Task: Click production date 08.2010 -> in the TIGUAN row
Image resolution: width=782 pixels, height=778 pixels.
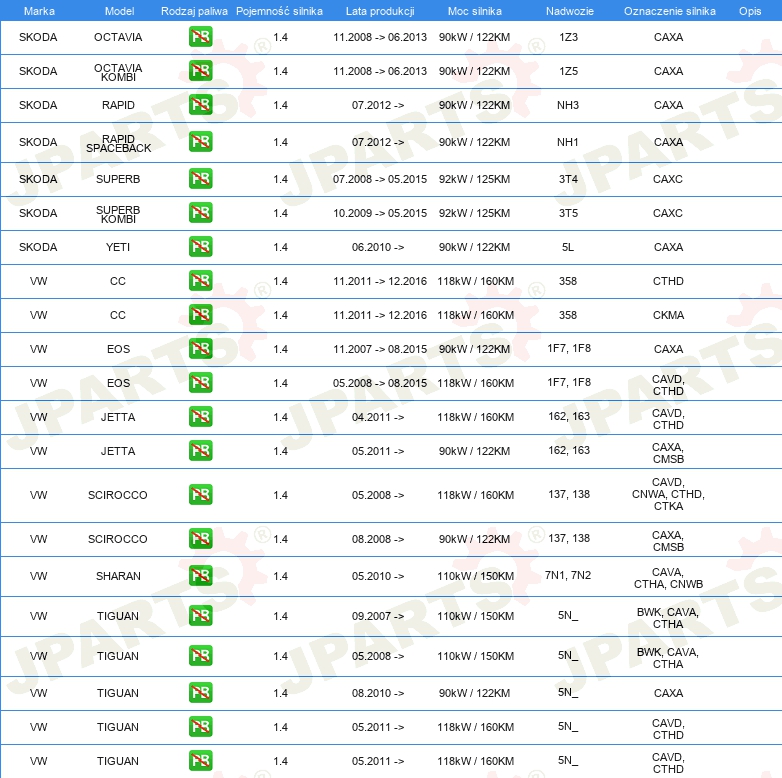Action: (x=378, y=693)
